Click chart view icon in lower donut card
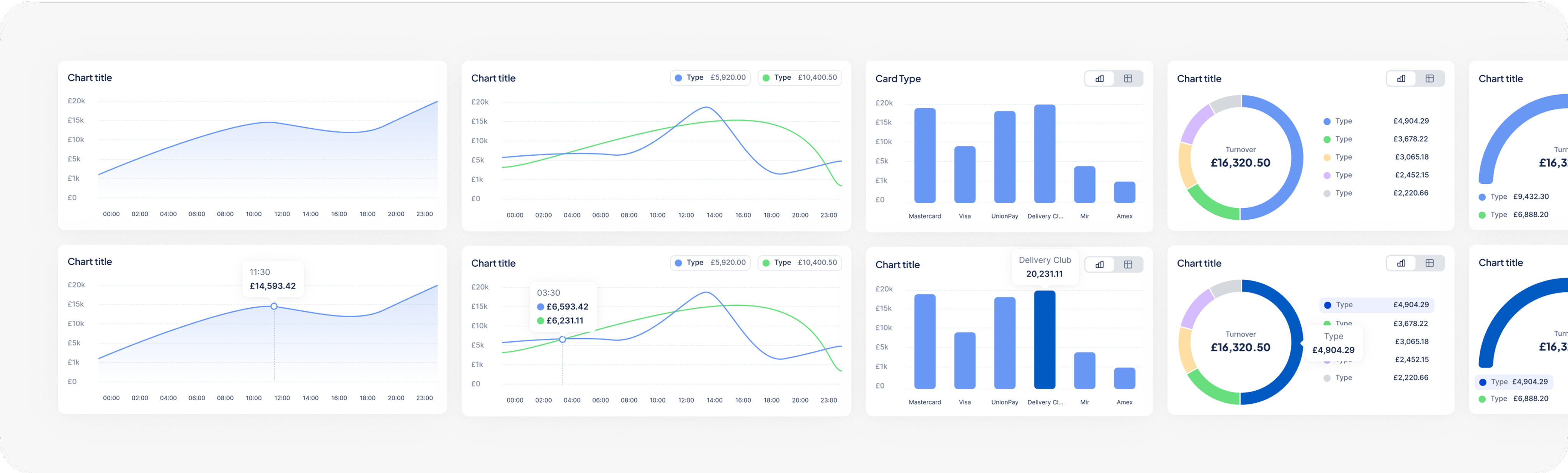This screenshot has width=1568, height=473. (1401, 263)
